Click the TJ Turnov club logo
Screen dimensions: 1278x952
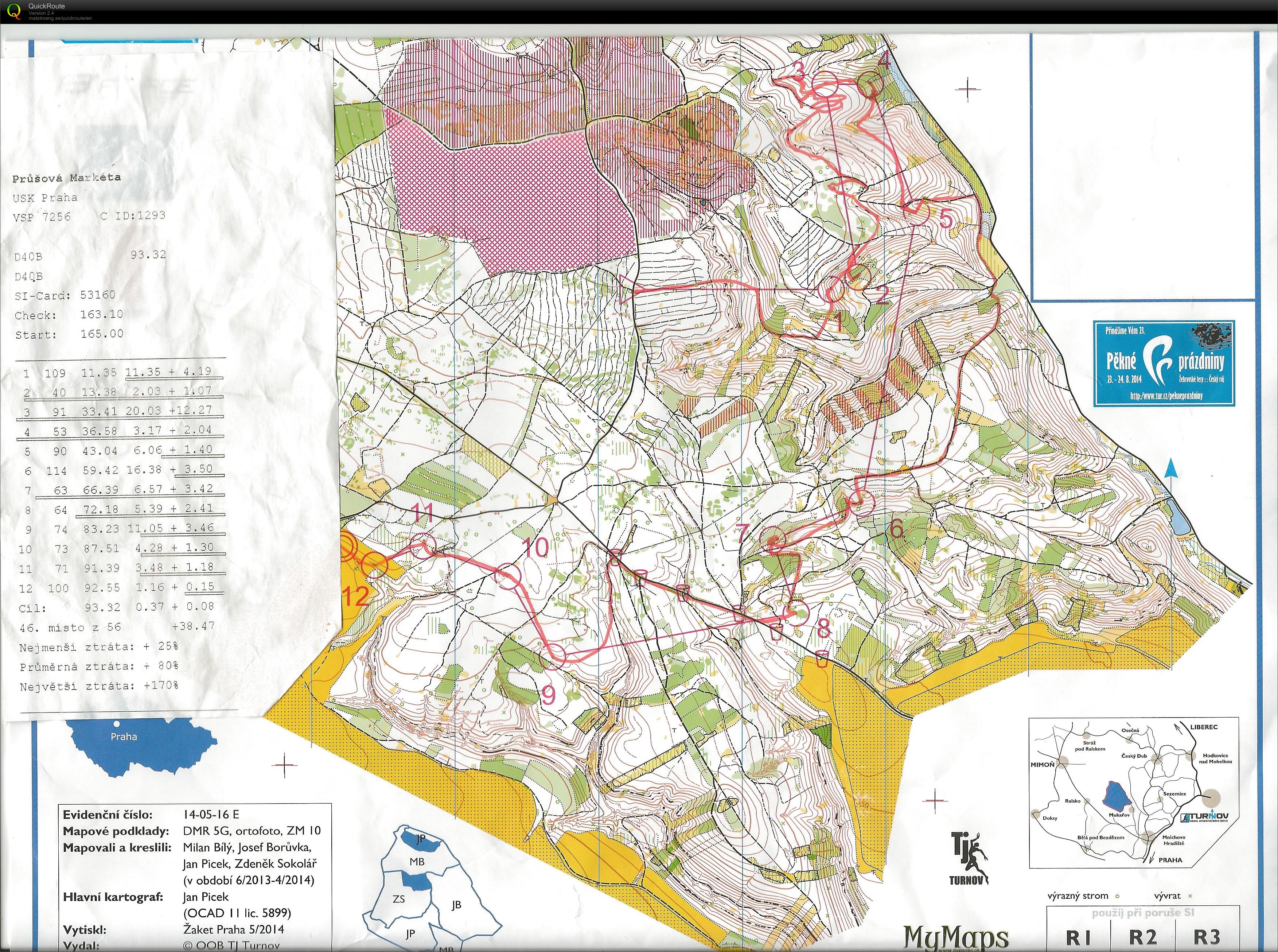click(x=969, y=858)
